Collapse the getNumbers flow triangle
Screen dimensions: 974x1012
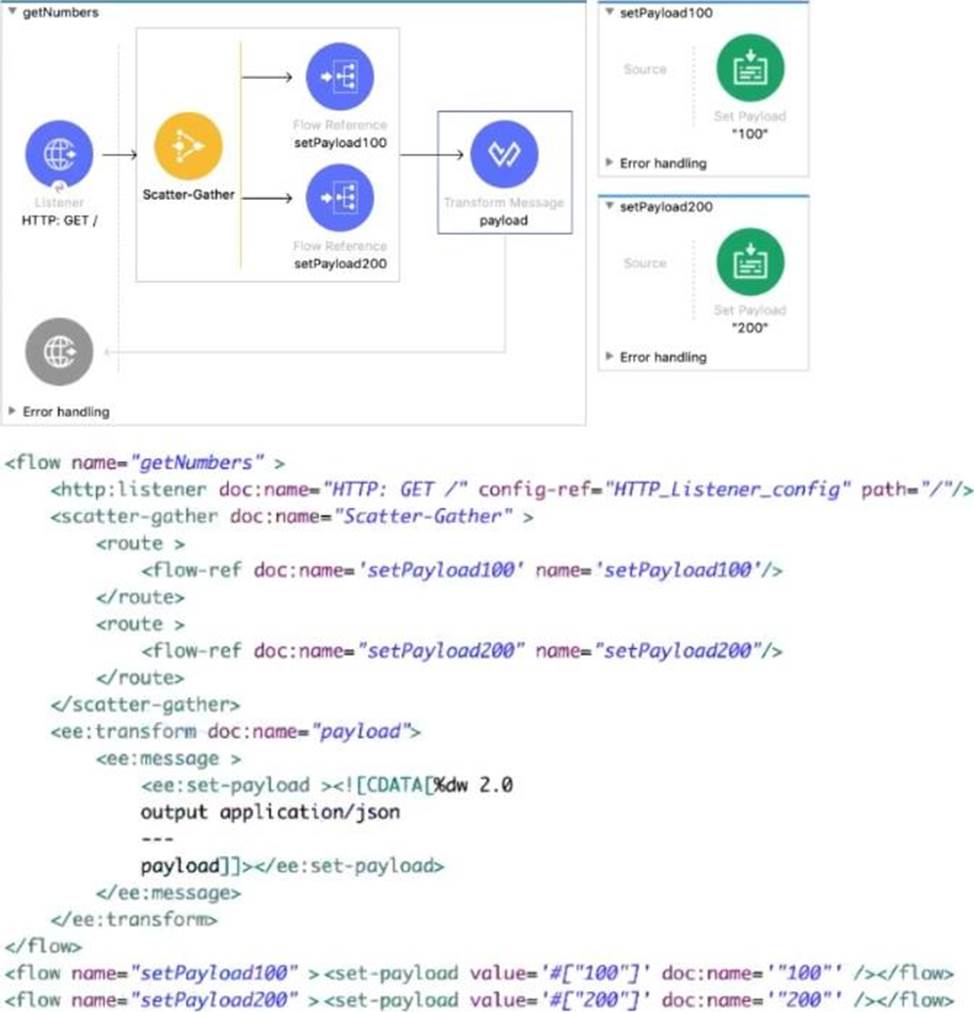[12, 12]
